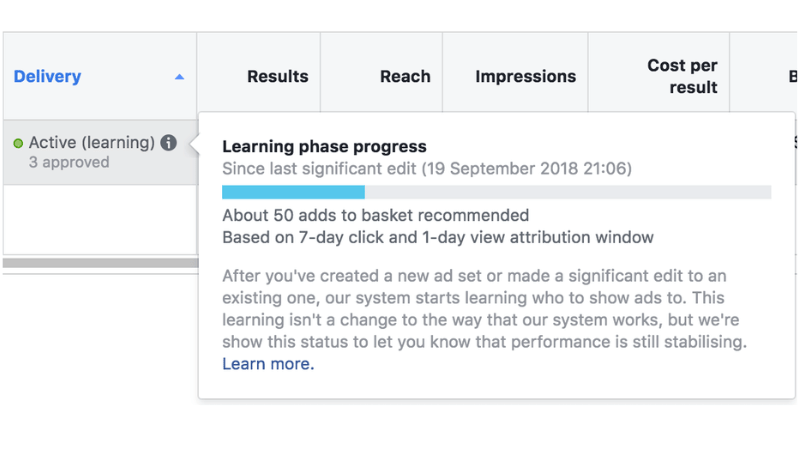
Task: Click the '3 approved' label
Action: point(69,162)
